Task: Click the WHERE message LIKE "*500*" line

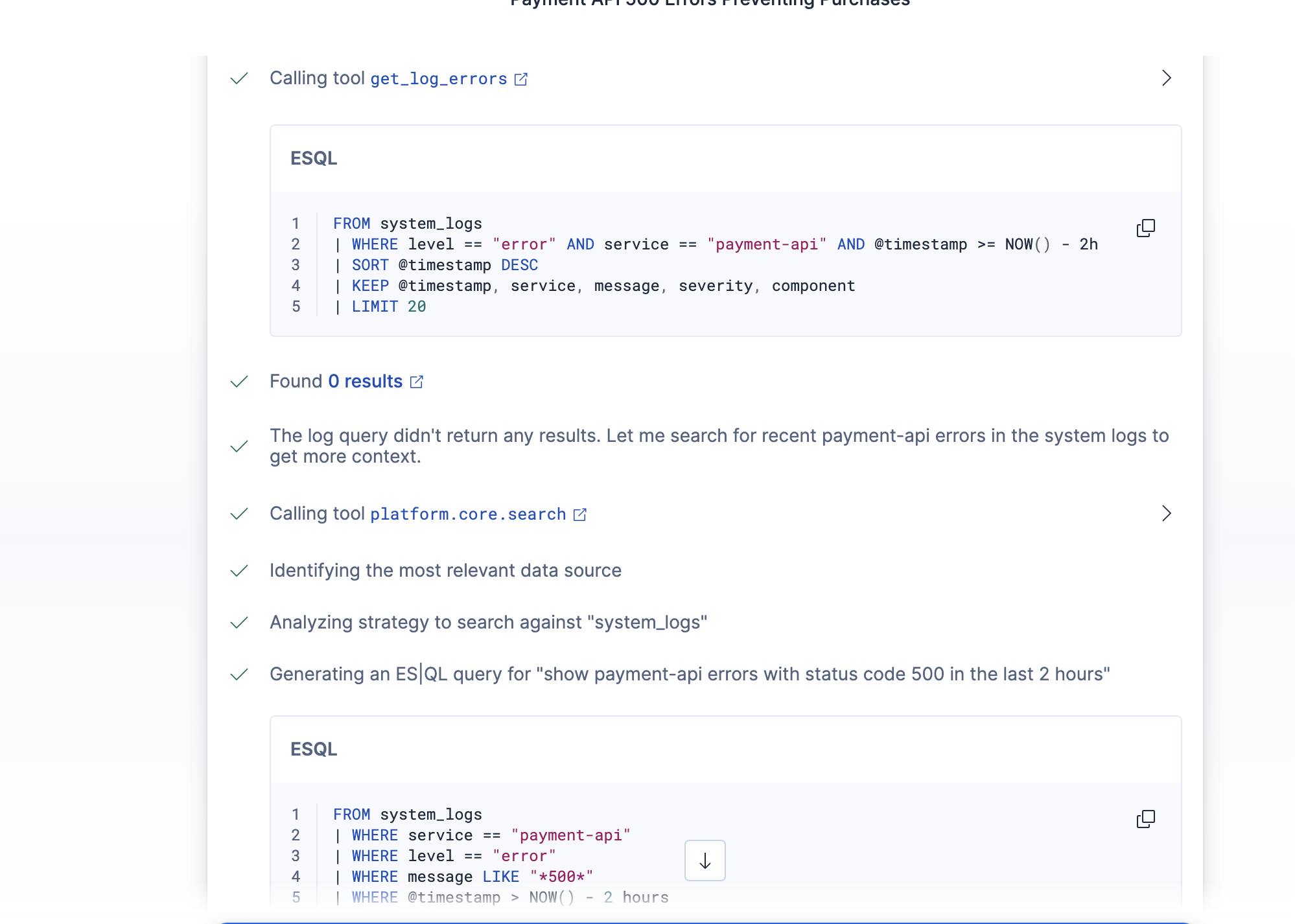Action: pyautogui.click(x=472, y=877)
